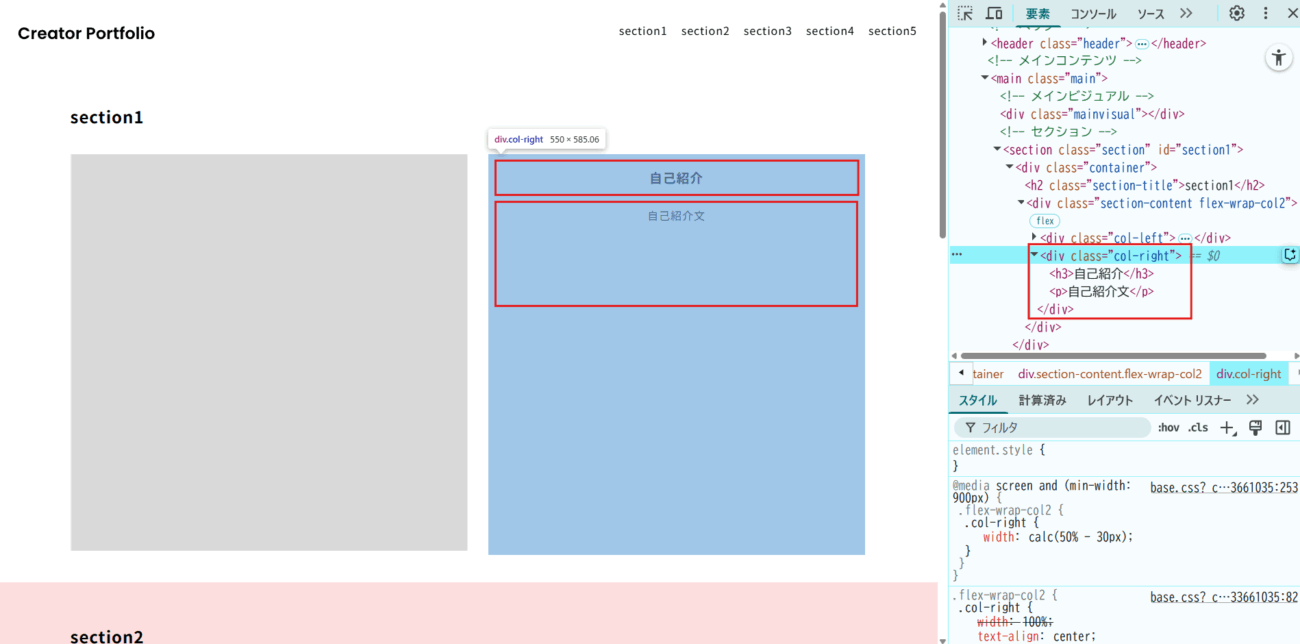Image resolution: width=1300 pixels, height=644 pixels.
Task: Open the DevTools three-dot customize menu
Action: click(1265, 13)
